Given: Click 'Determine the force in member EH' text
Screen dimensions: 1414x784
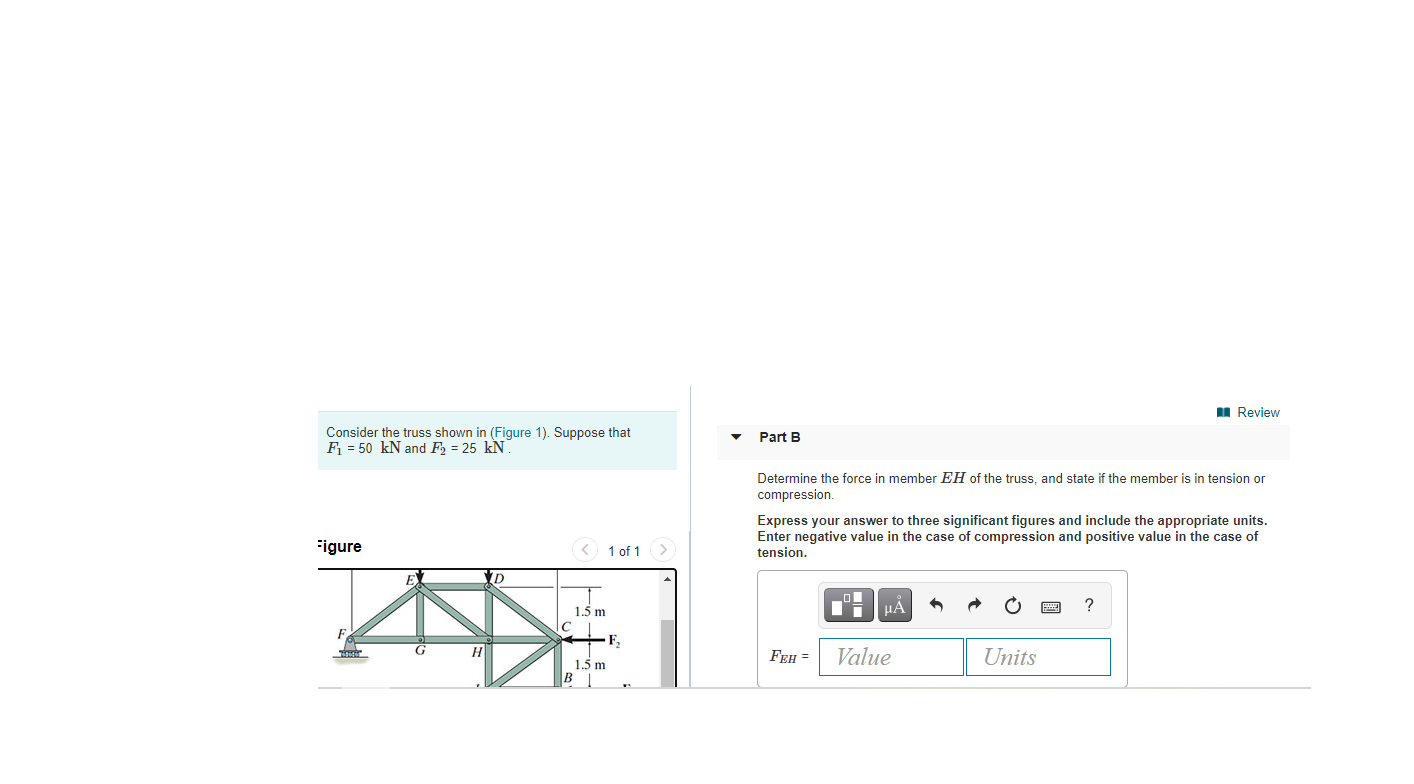Looking at the screenshot, I should (1011, 486).
